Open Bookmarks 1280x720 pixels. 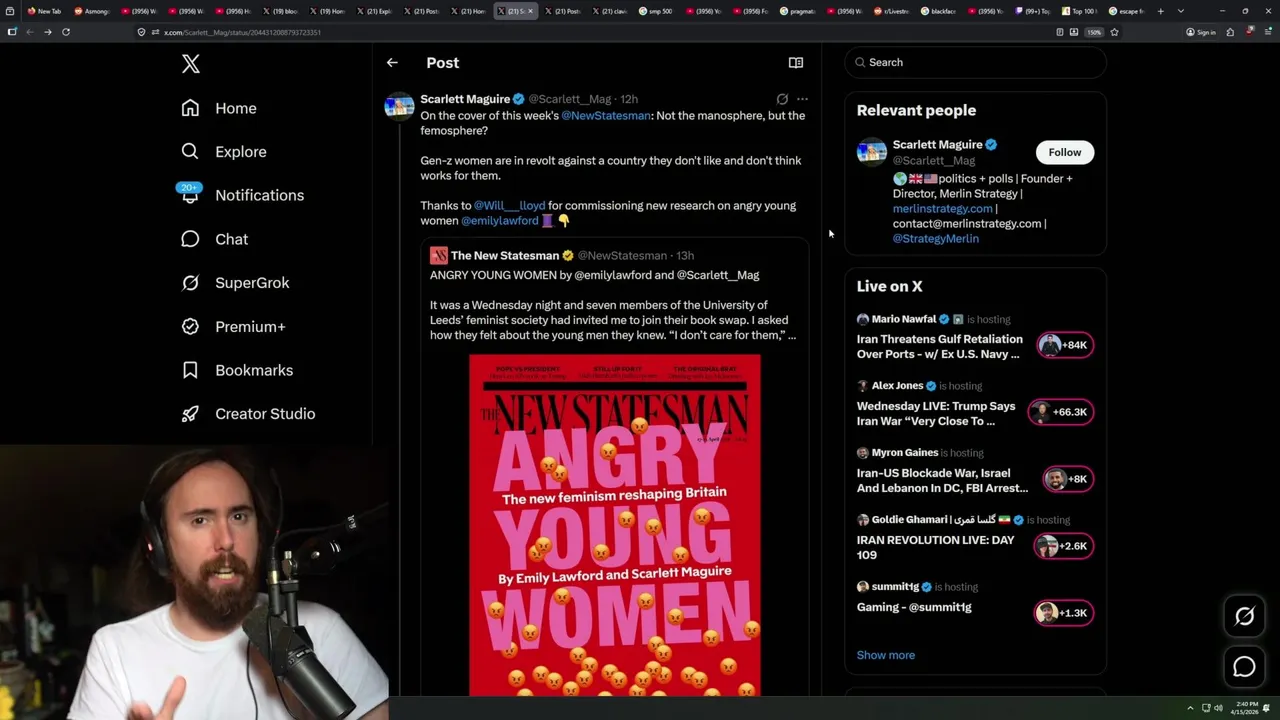coord(237,370)
